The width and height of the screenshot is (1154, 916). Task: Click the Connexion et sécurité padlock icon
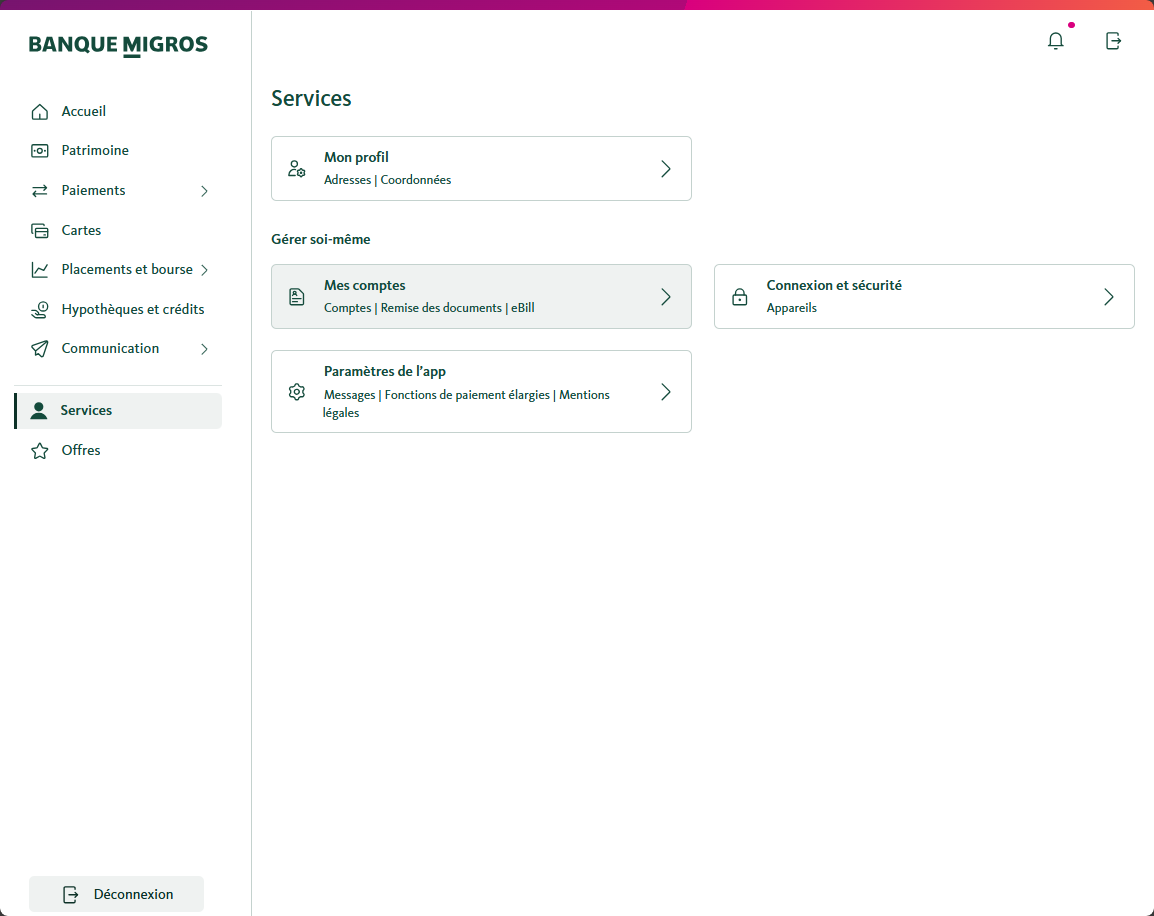pyautogui.click(x=740, y=297)
